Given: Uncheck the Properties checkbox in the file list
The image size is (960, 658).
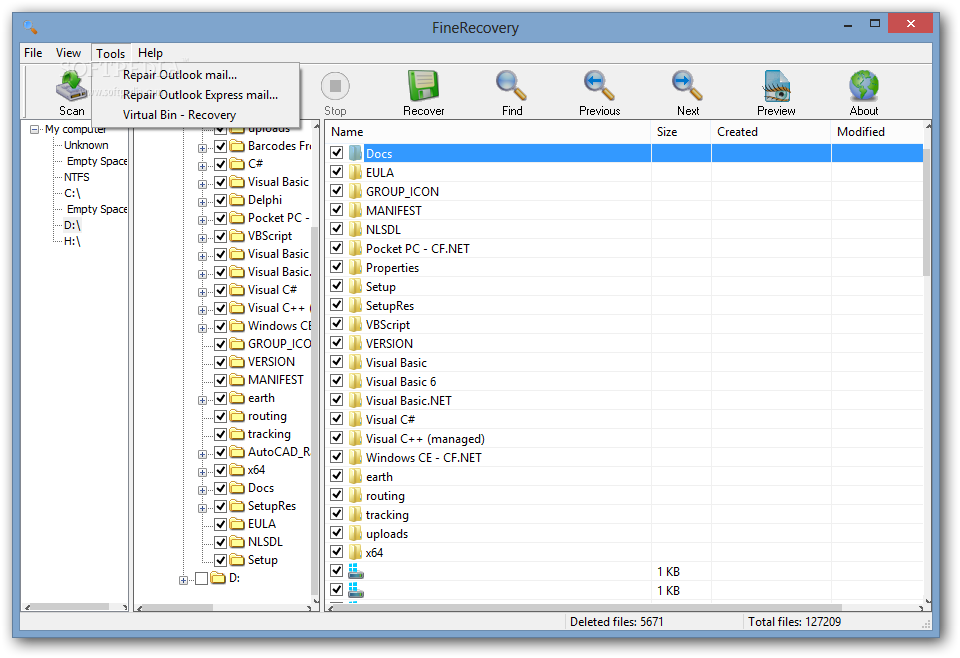Looking at the screenshot, I should 336,266.
